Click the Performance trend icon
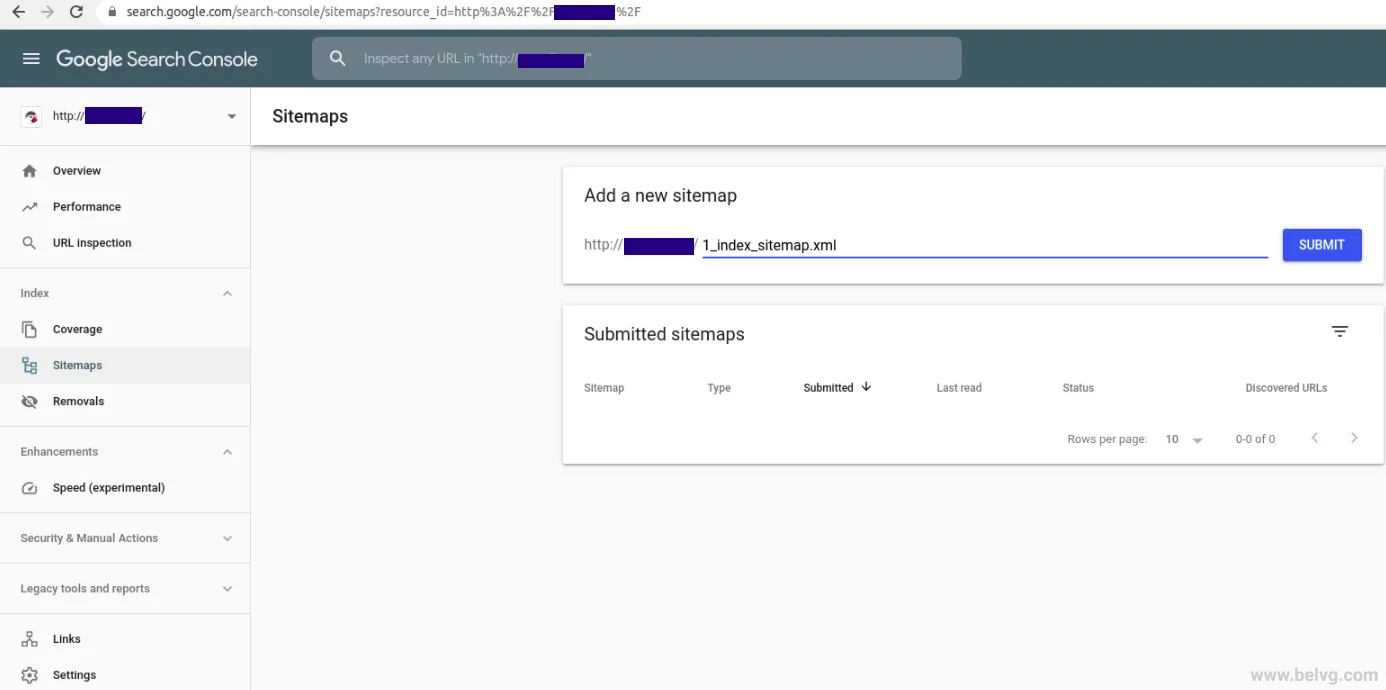 30,207
